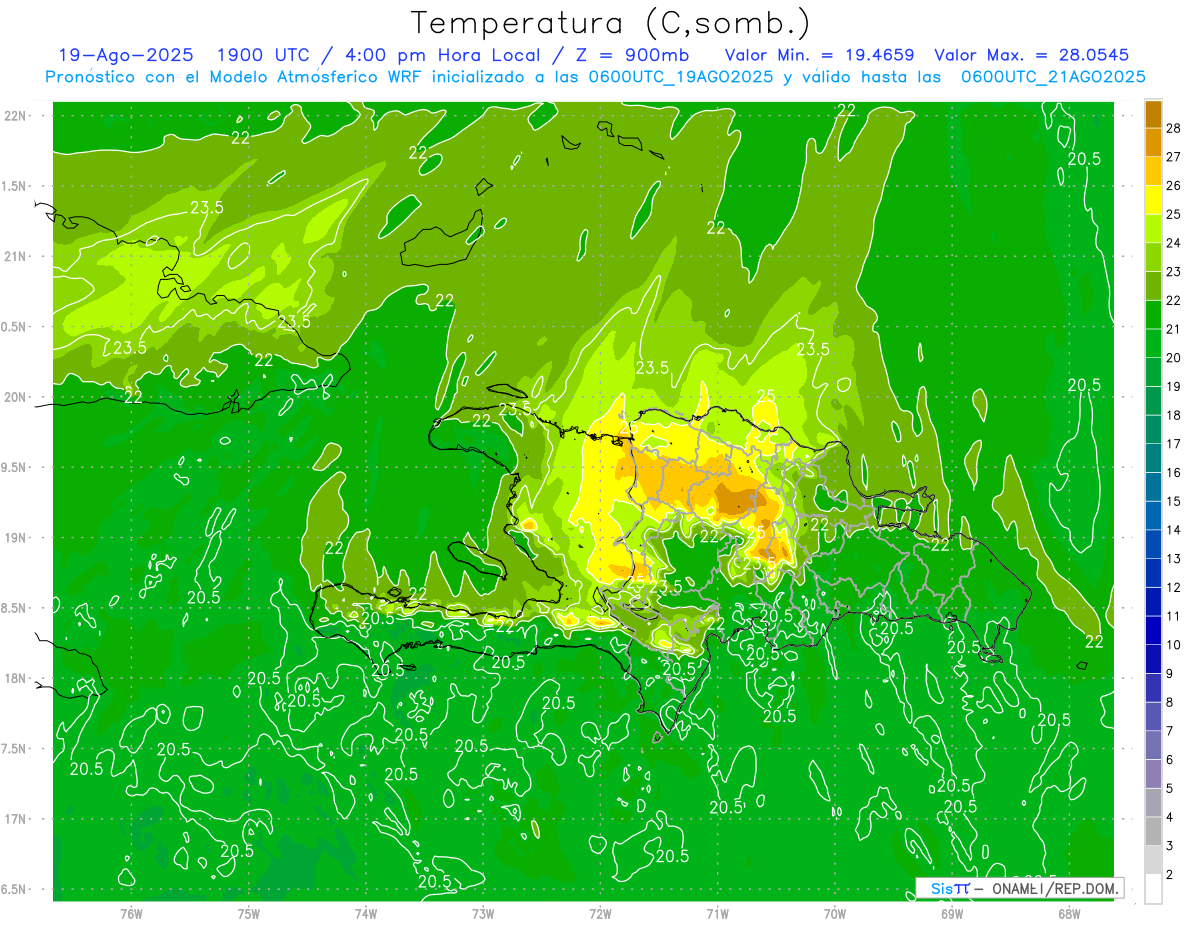The image size is (1200, 927).
Task: Click the yellow legend swatch between 25 and 26
Action: tap(1153, 200)
